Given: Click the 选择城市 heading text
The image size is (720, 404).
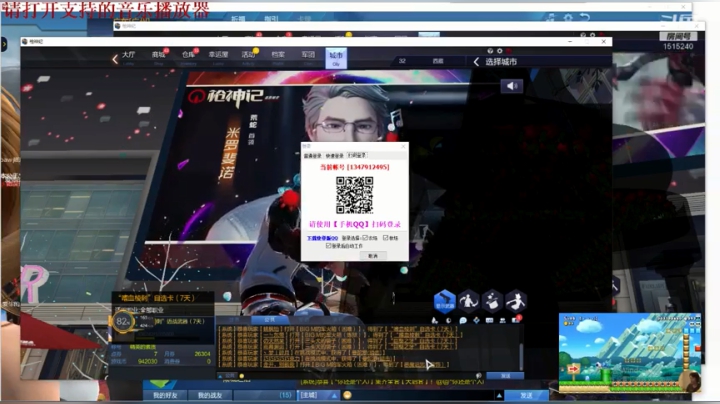Looking at the screenshot, I should tap(501, 62).
